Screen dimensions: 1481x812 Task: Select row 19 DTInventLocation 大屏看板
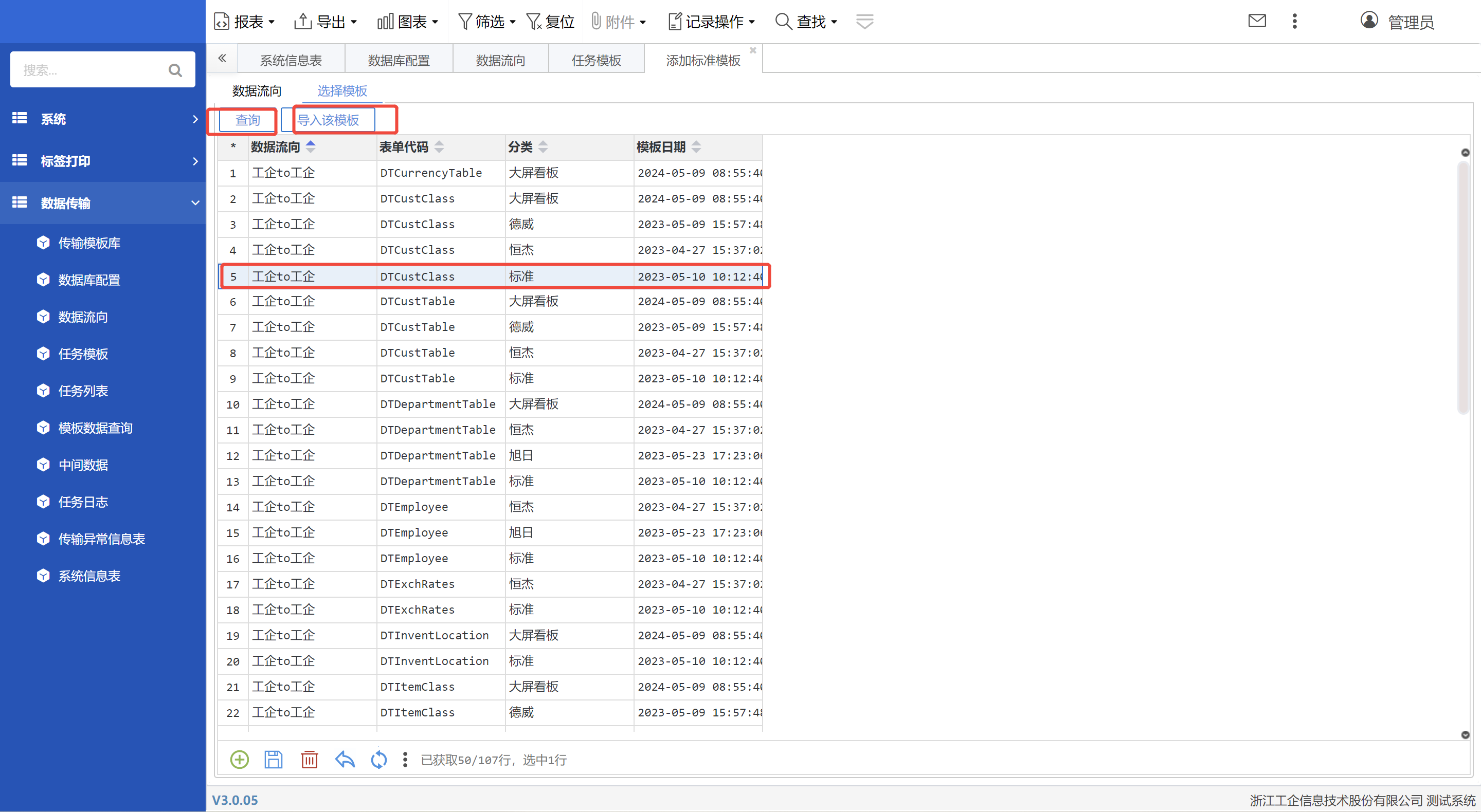[491, 636]
